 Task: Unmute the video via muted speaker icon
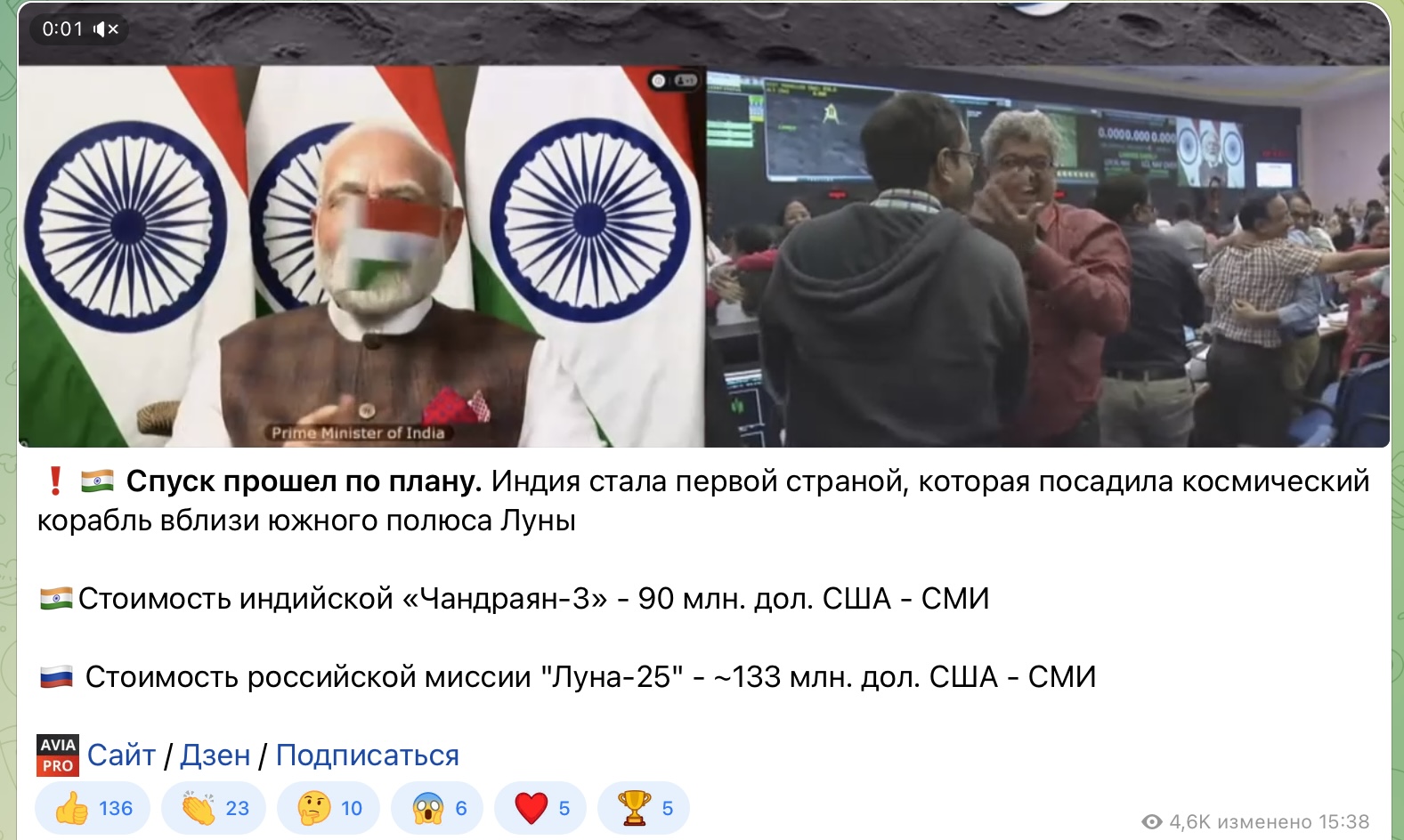coord(106,29)
